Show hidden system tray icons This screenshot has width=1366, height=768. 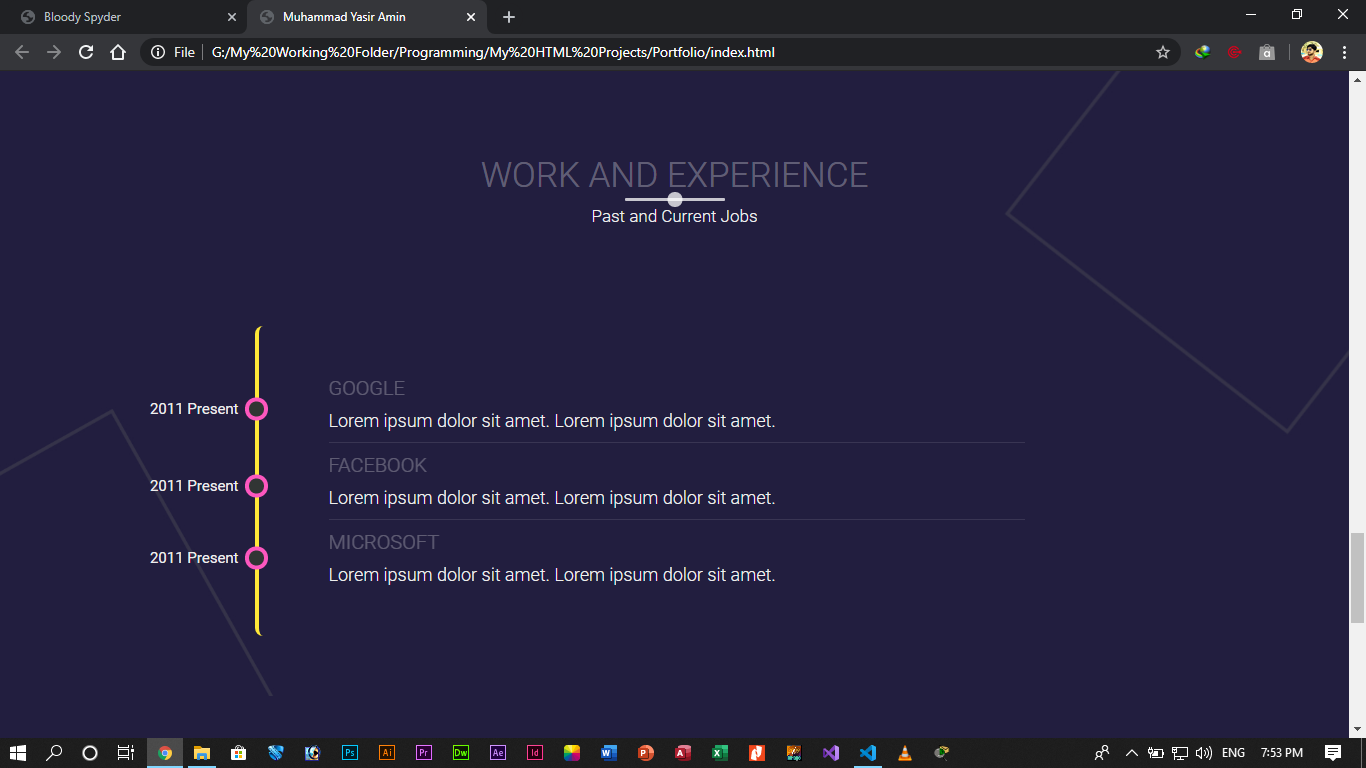[x=1131, y=753]
